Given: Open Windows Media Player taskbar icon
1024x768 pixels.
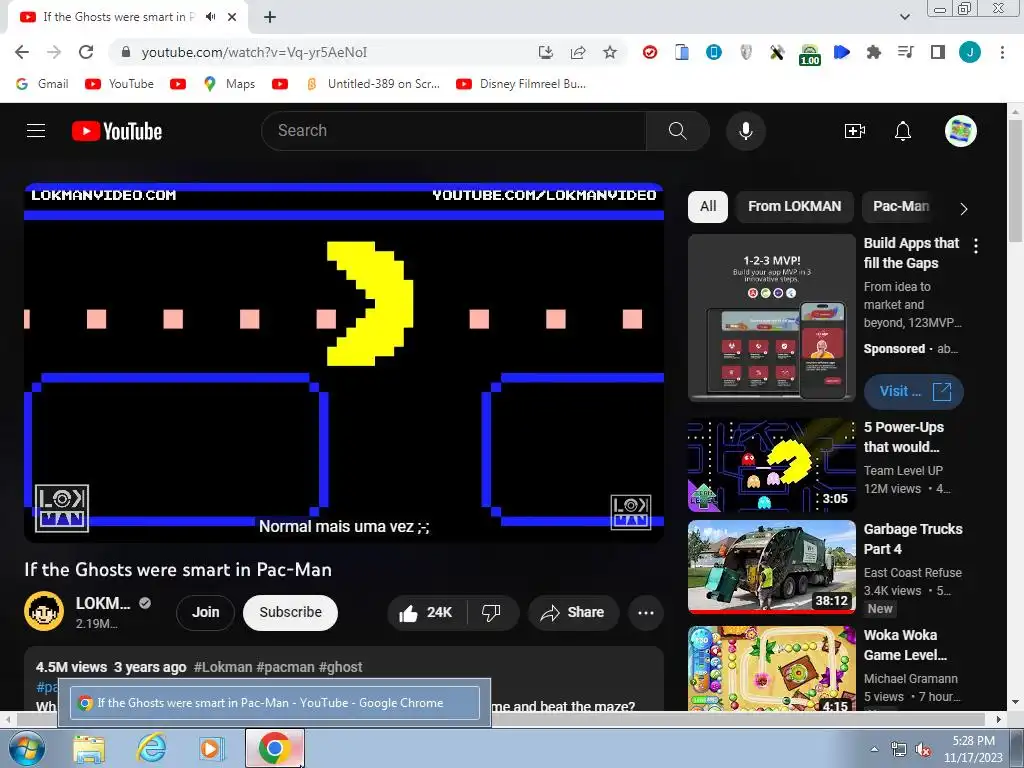Looking at the screenshot, I should 212,749.
